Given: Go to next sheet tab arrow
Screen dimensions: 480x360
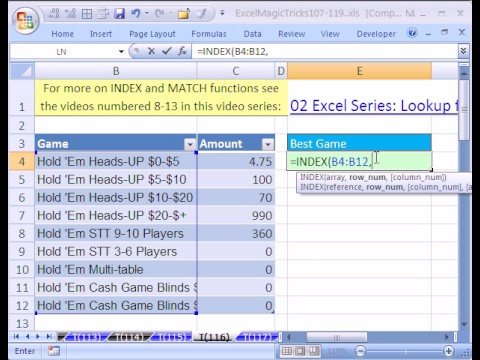Looking at the screenshot, I should tap(38, 337).
